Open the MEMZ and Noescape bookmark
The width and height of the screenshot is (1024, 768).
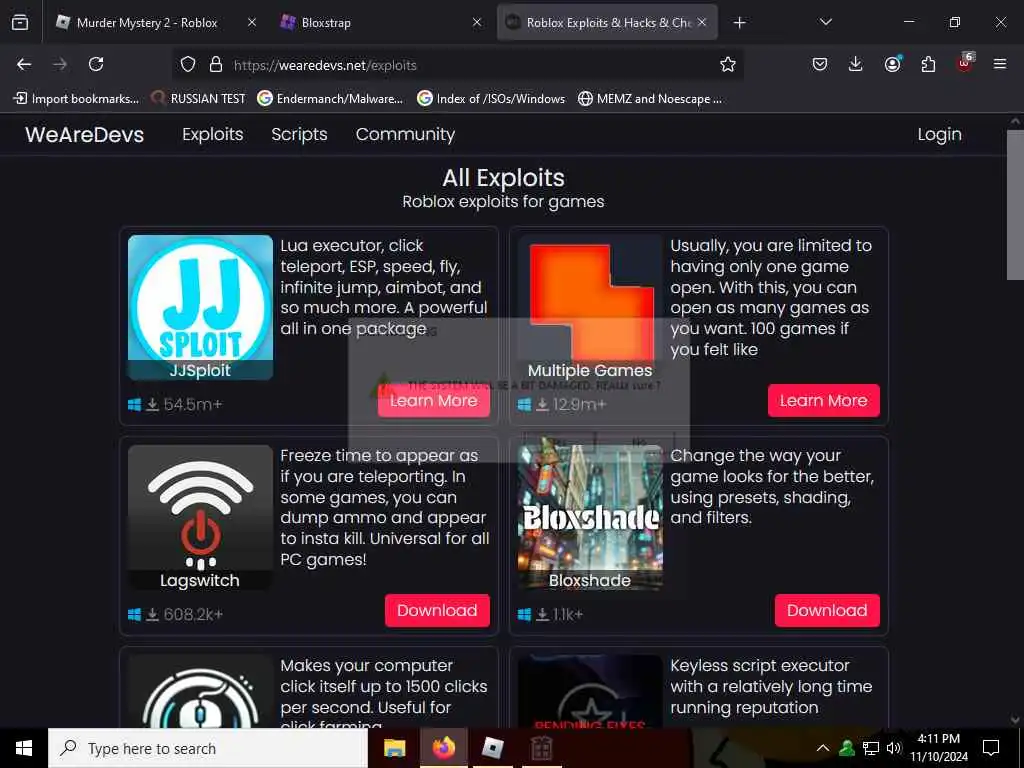[x=650, y=99]
